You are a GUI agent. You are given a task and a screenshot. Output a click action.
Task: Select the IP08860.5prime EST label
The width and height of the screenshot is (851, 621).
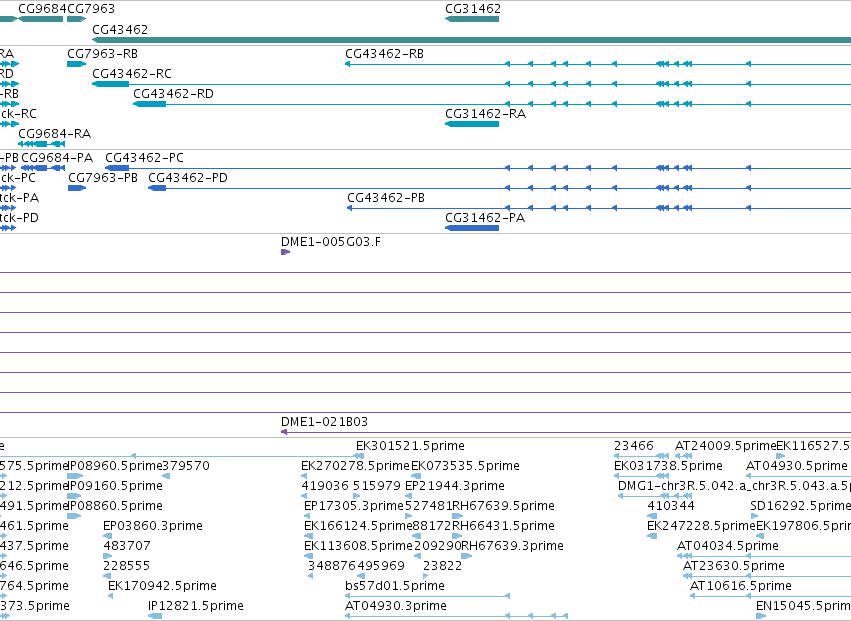tap(115, 506)
